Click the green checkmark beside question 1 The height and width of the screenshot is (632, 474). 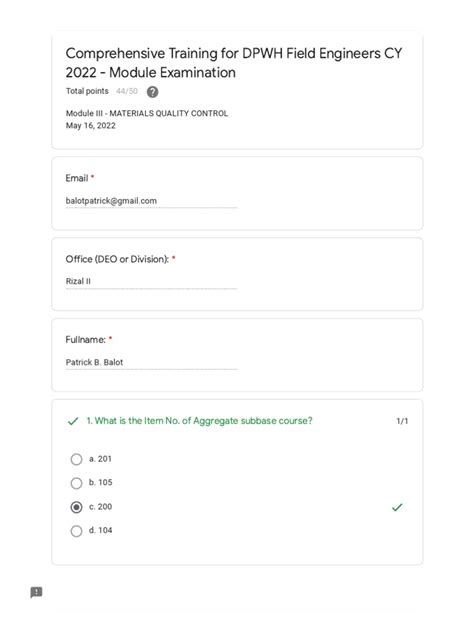[x=73, y=421]
